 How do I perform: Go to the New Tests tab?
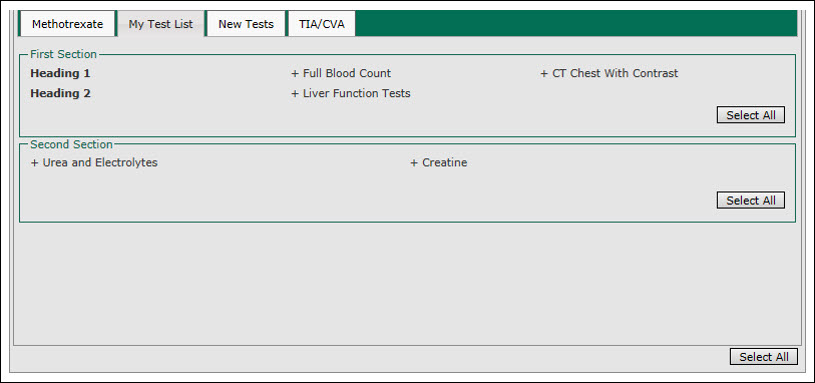click(246, 24)
